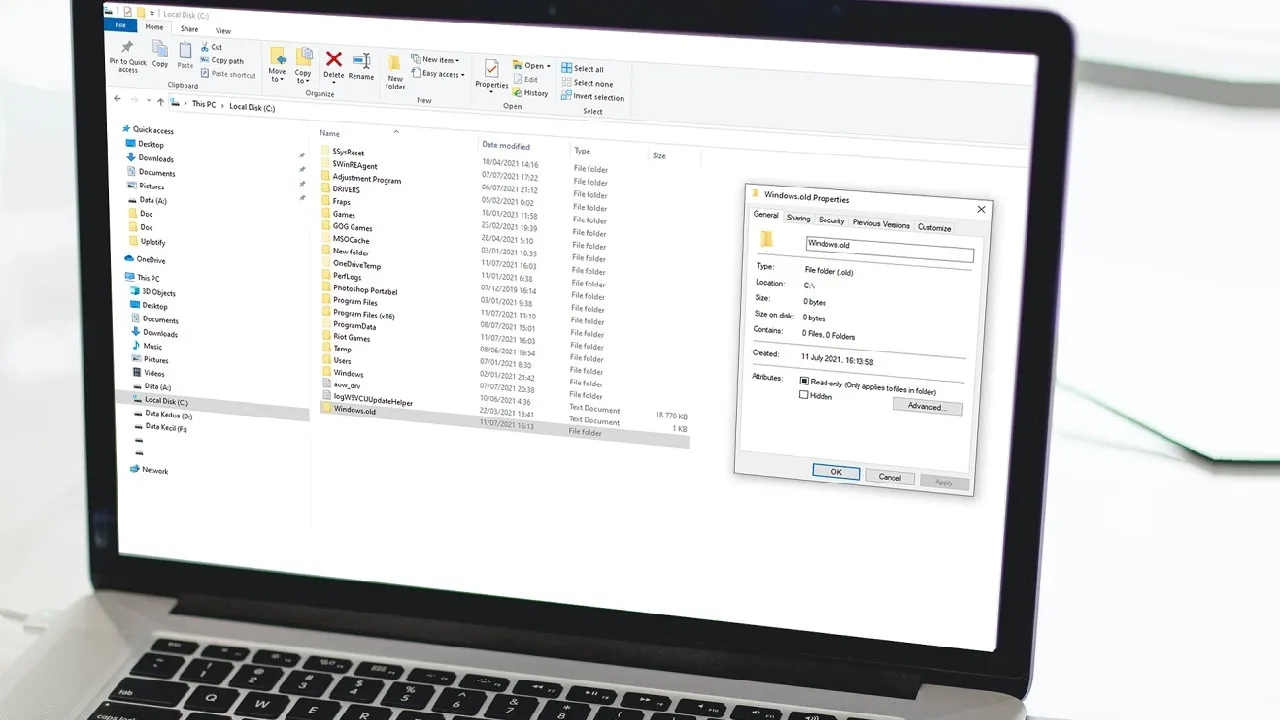Image resolution: width=1280 pixels, height=720 pixels.
Task: Sort by Name column header
Action: click(x=329, y=133)
